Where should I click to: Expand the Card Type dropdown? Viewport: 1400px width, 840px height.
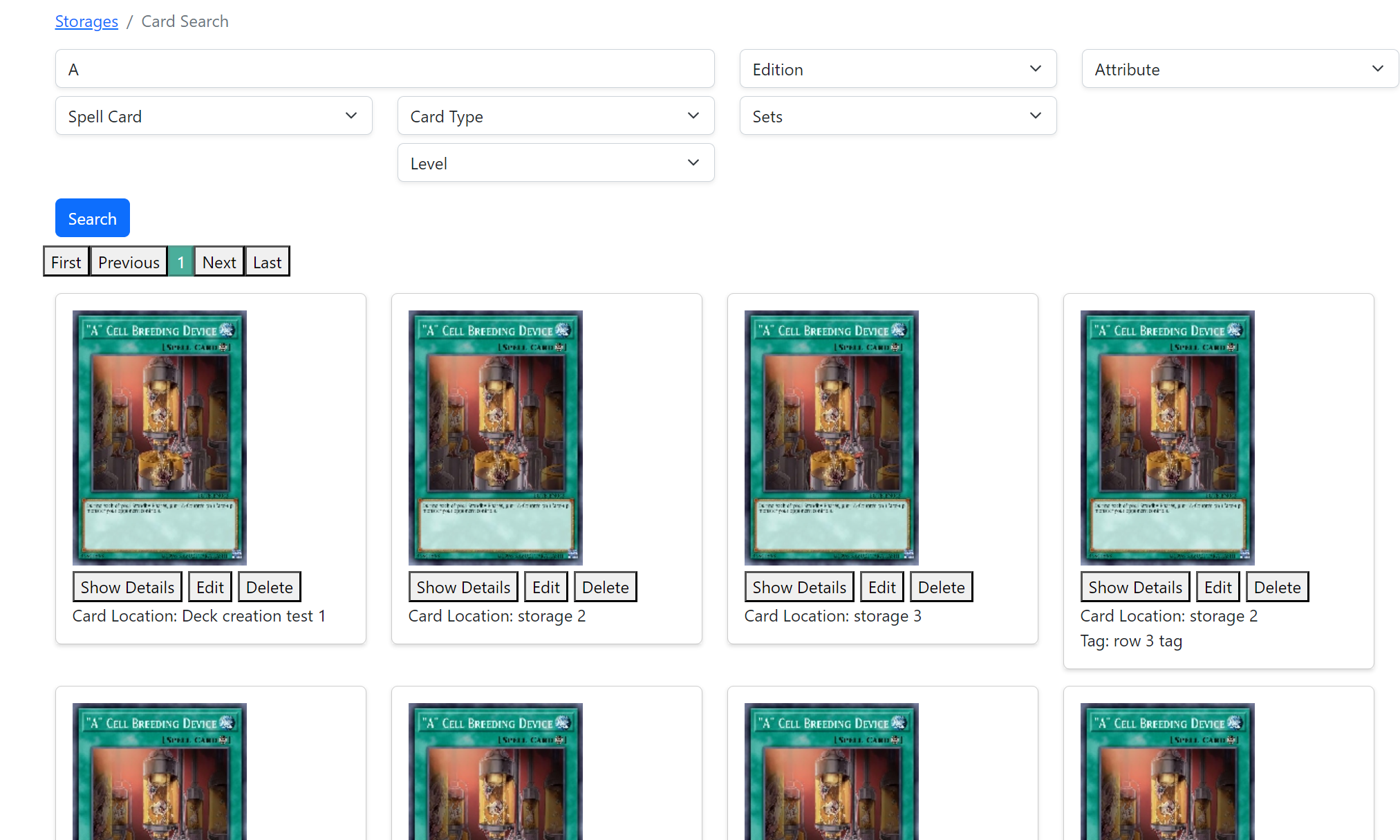pyautogui.click(x=556, y=115)
